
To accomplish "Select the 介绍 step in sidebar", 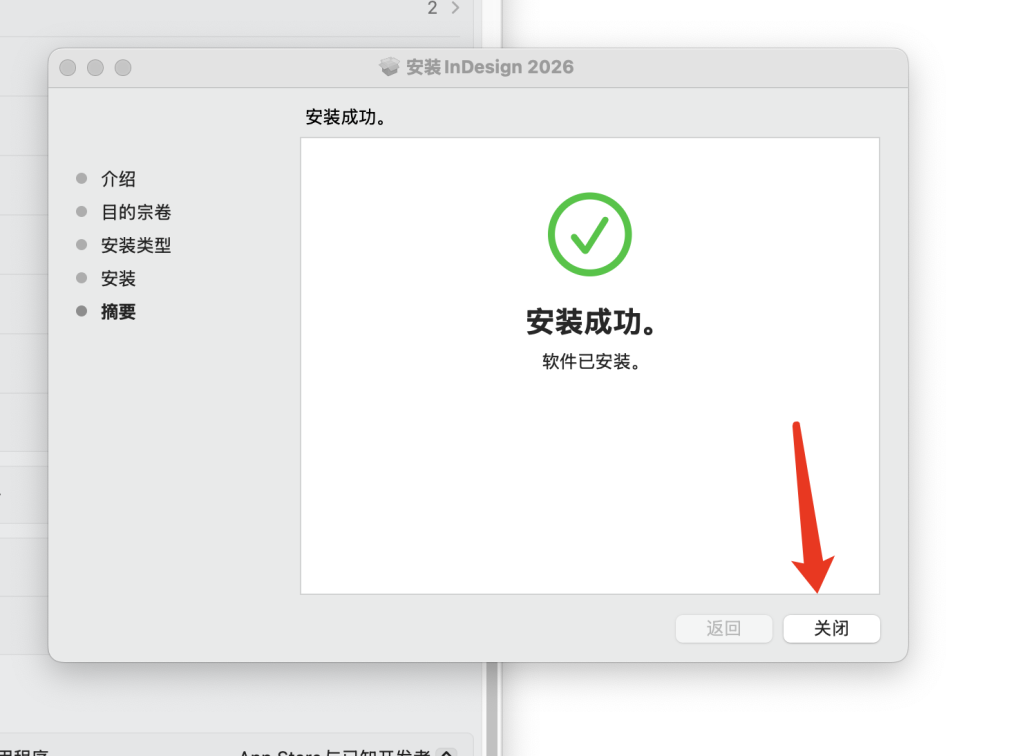I will tap(118, 179).
